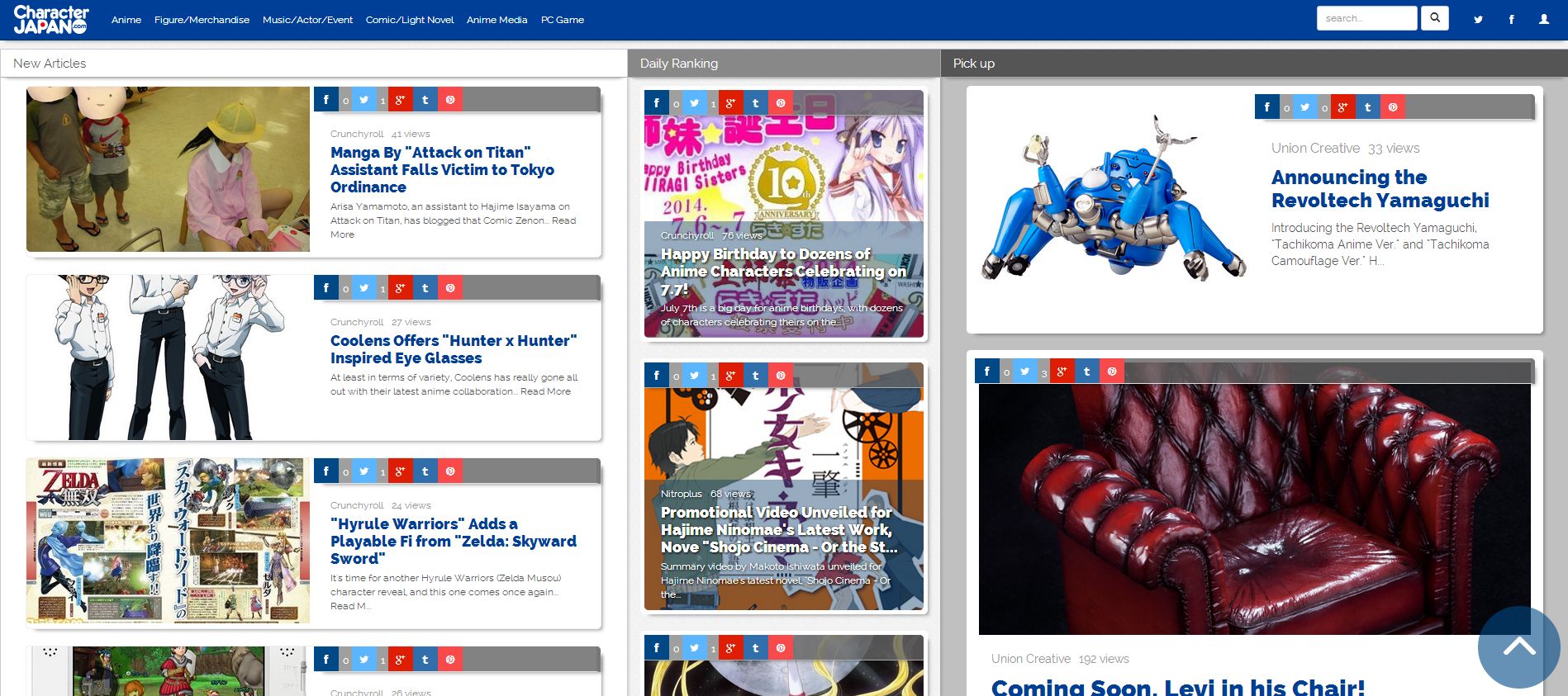The width and height of the screenshot is (1568, 696).
Task: Select the New Articles section header
Action: 314,64
